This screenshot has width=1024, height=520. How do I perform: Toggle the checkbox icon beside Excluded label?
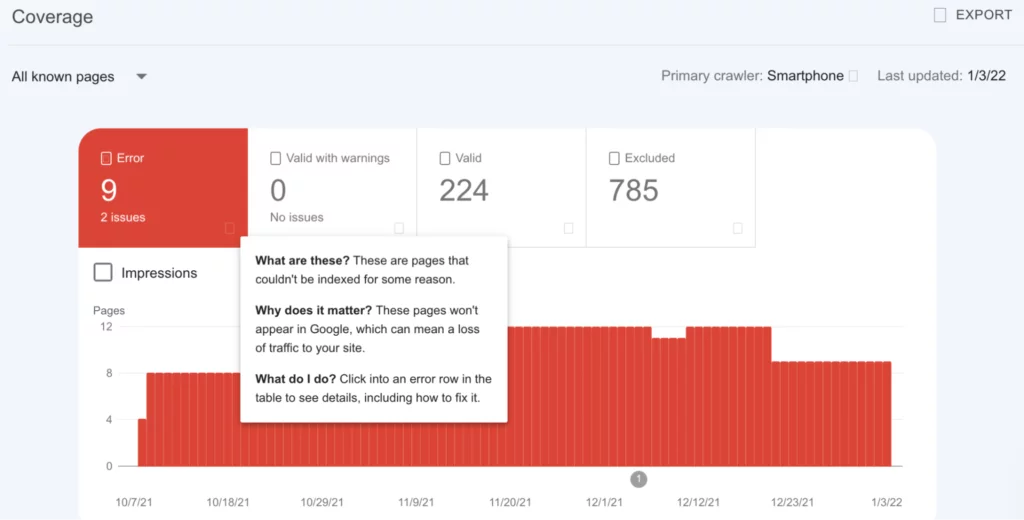(x=614, y=158)
